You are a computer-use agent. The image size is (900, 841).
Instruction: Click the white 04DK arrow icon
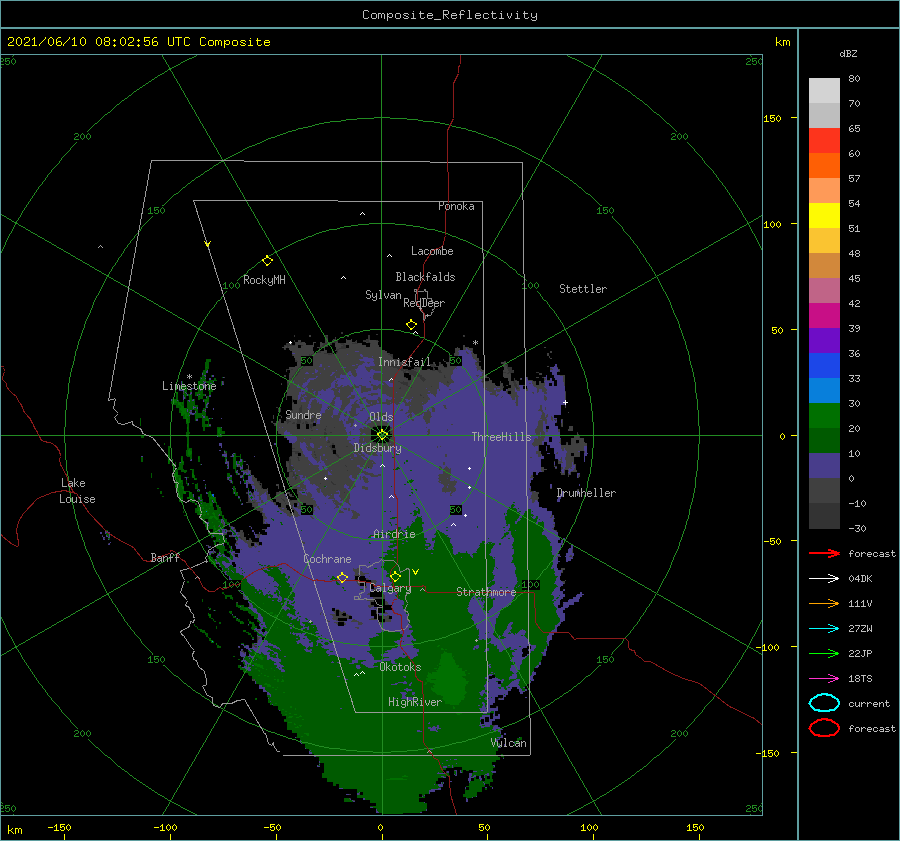[824, 578]
